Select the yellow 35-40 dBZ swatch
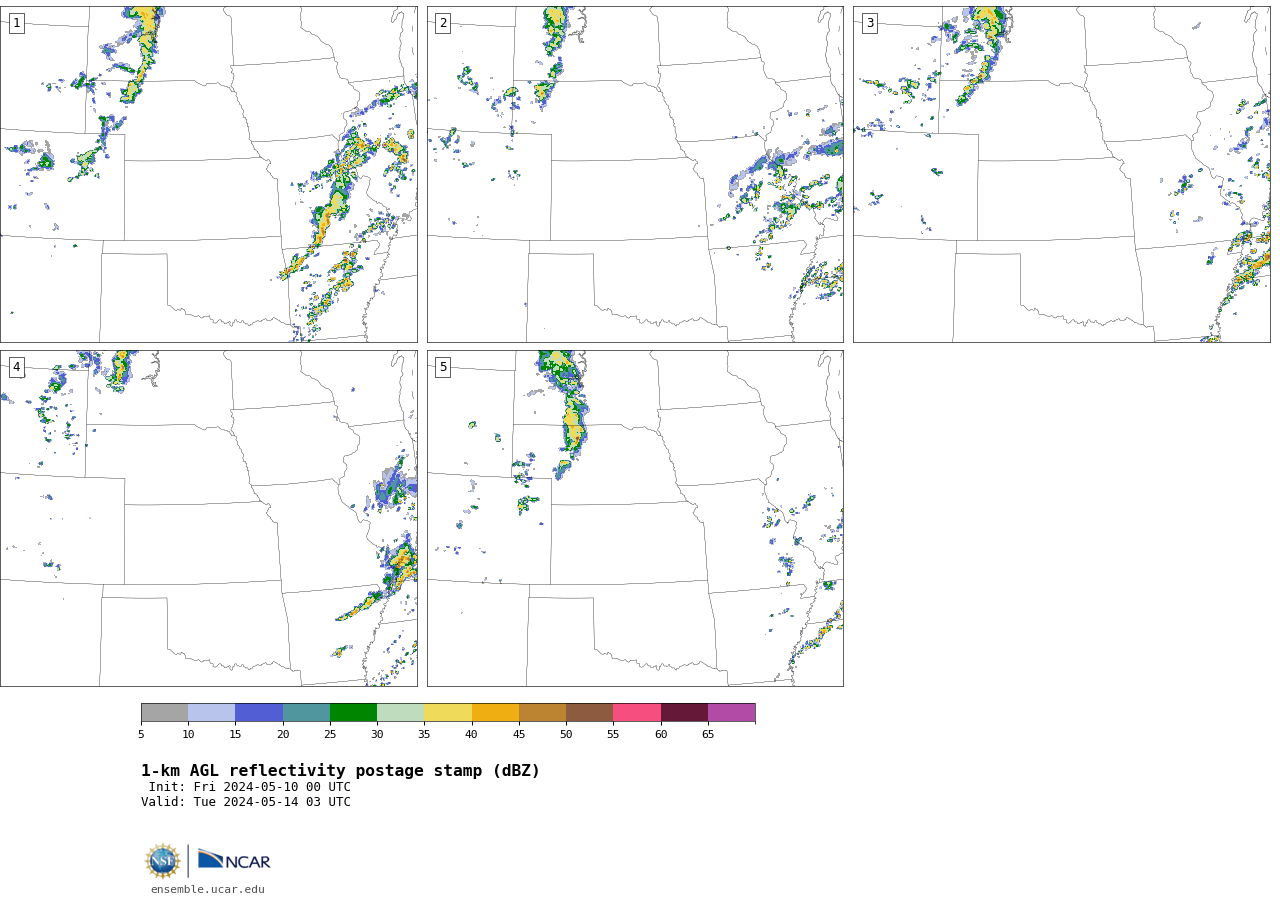 [448, 712]
